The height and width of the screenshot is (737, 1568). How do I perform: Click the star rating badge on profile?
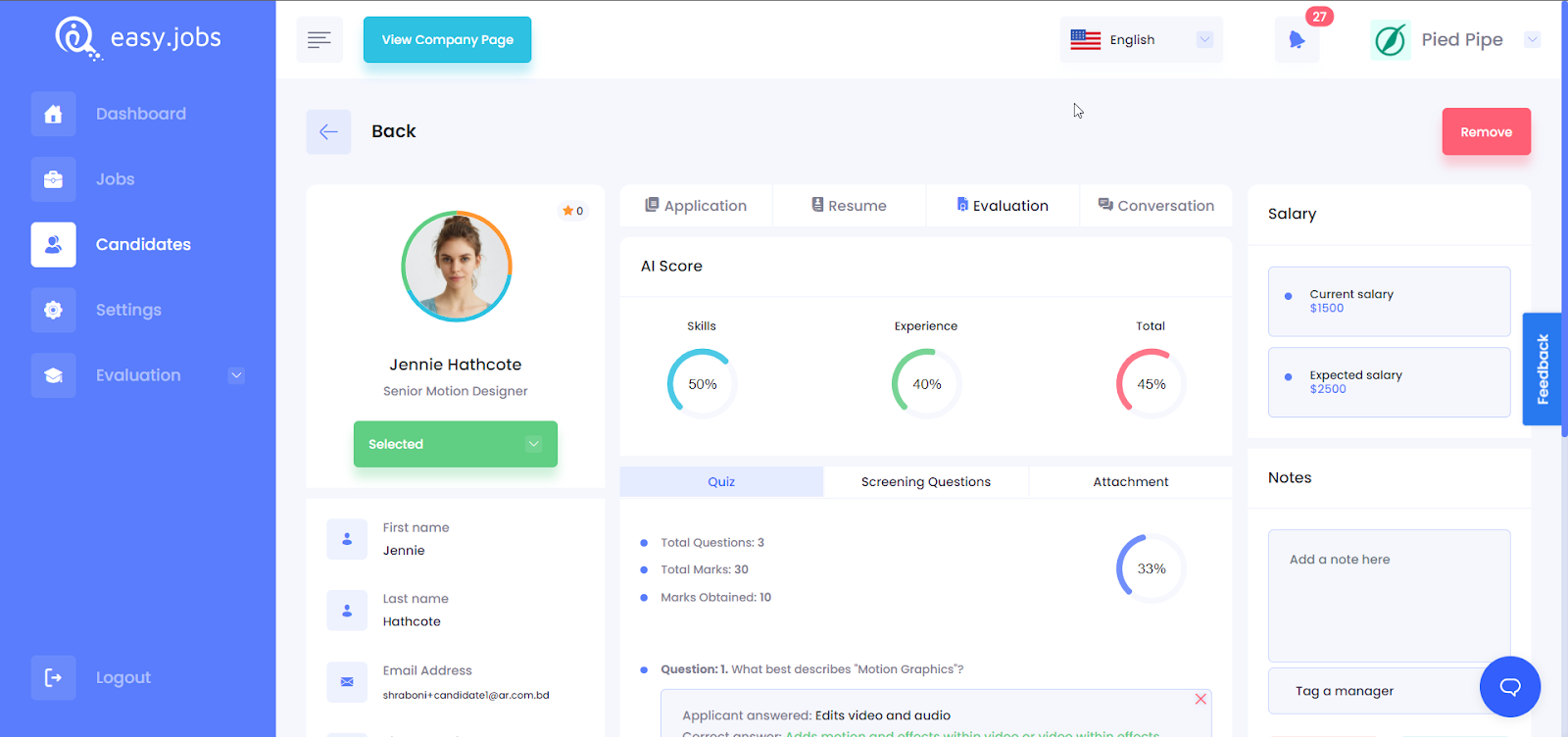coord(573,211)
